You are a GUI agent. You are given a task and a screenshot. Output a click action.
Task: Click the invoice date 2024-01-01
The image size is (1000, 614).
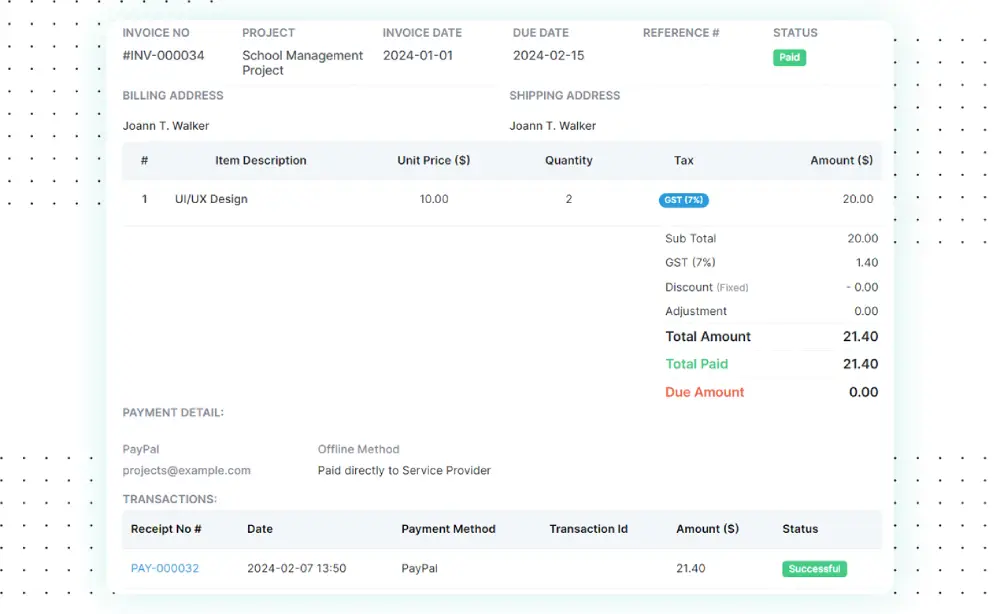pos(416,55)
